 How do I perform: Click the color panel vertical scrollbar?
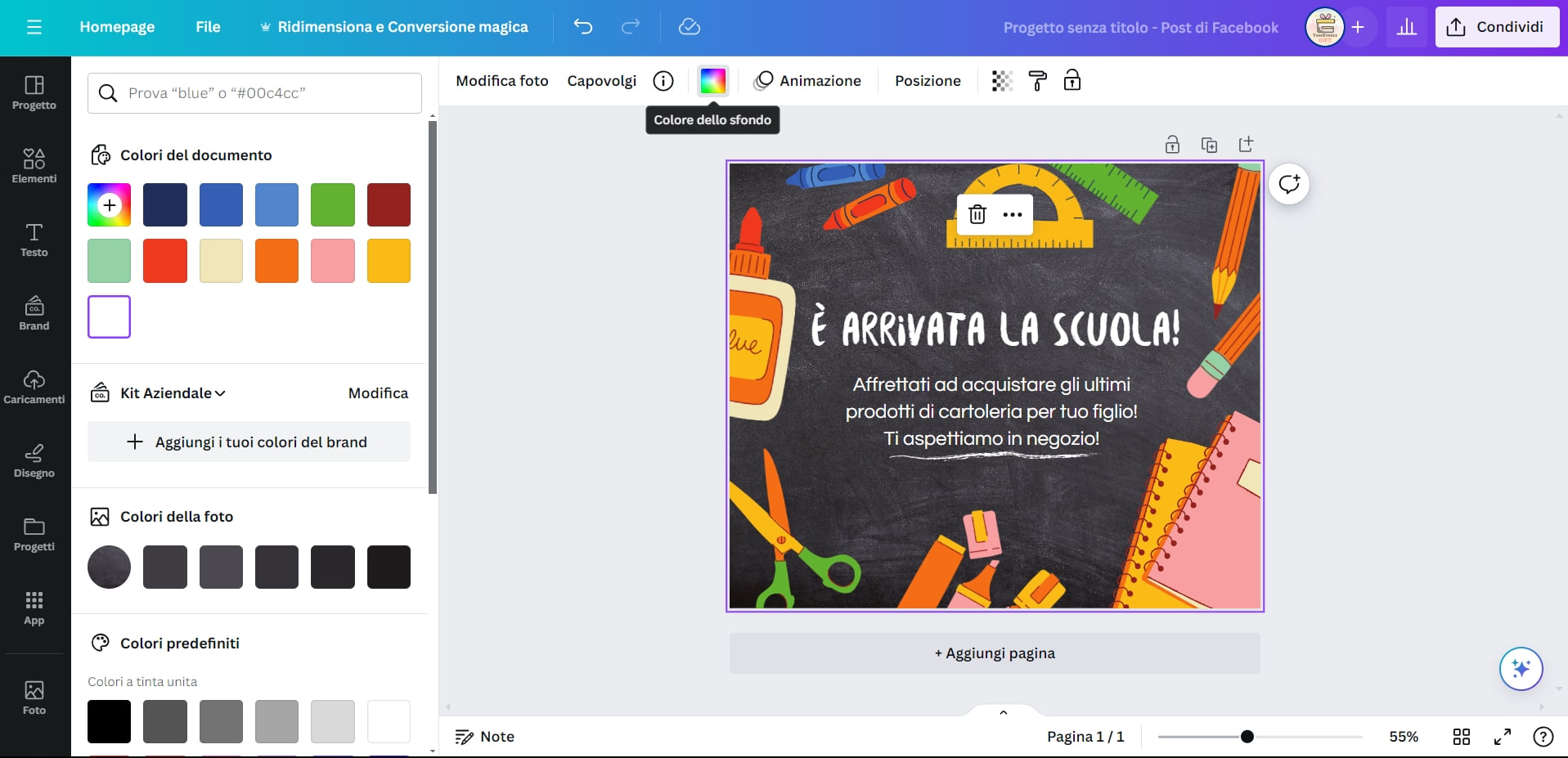point(433,307)
